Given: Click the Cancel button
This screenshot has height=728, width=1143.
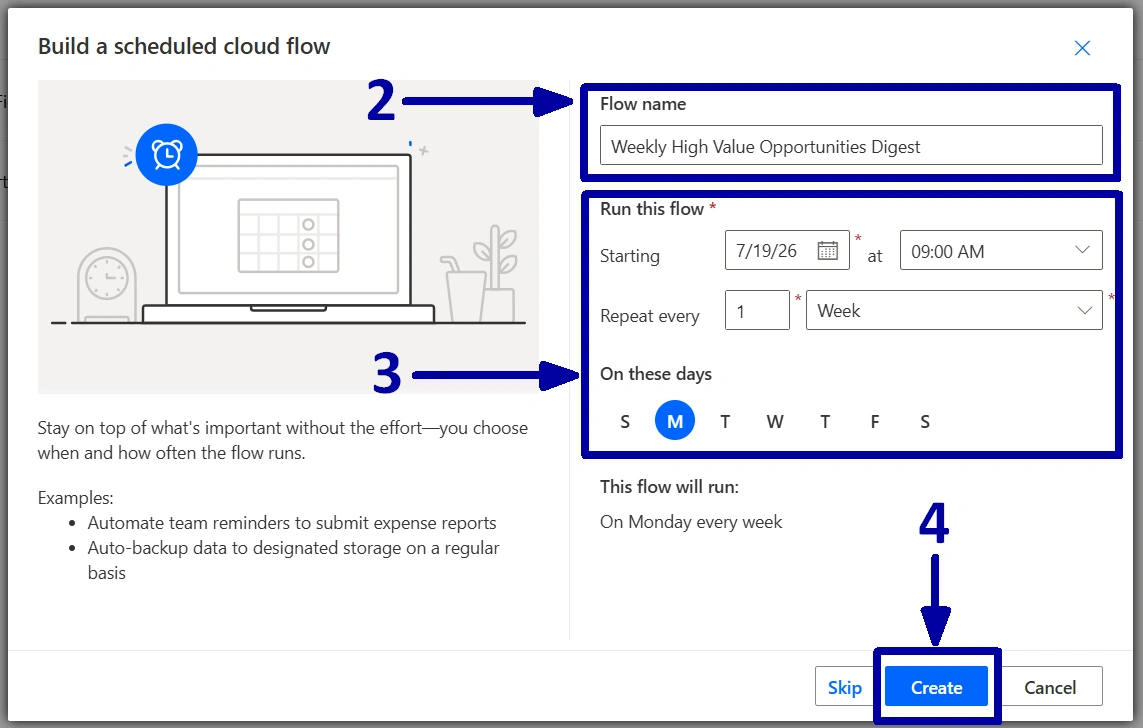Looking at the screenshot, I should [1050, 686].
